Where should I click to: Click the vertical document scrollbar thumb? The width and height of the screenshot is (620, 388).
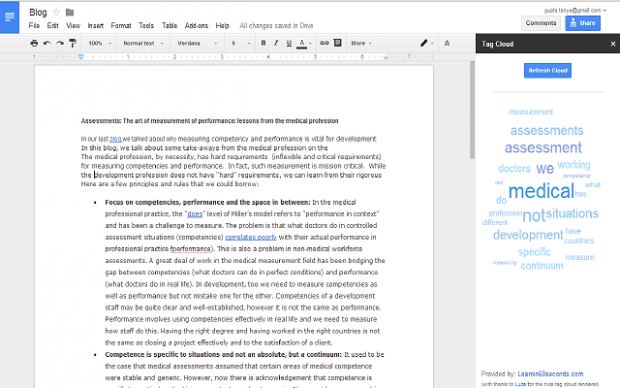pos(472,110)
